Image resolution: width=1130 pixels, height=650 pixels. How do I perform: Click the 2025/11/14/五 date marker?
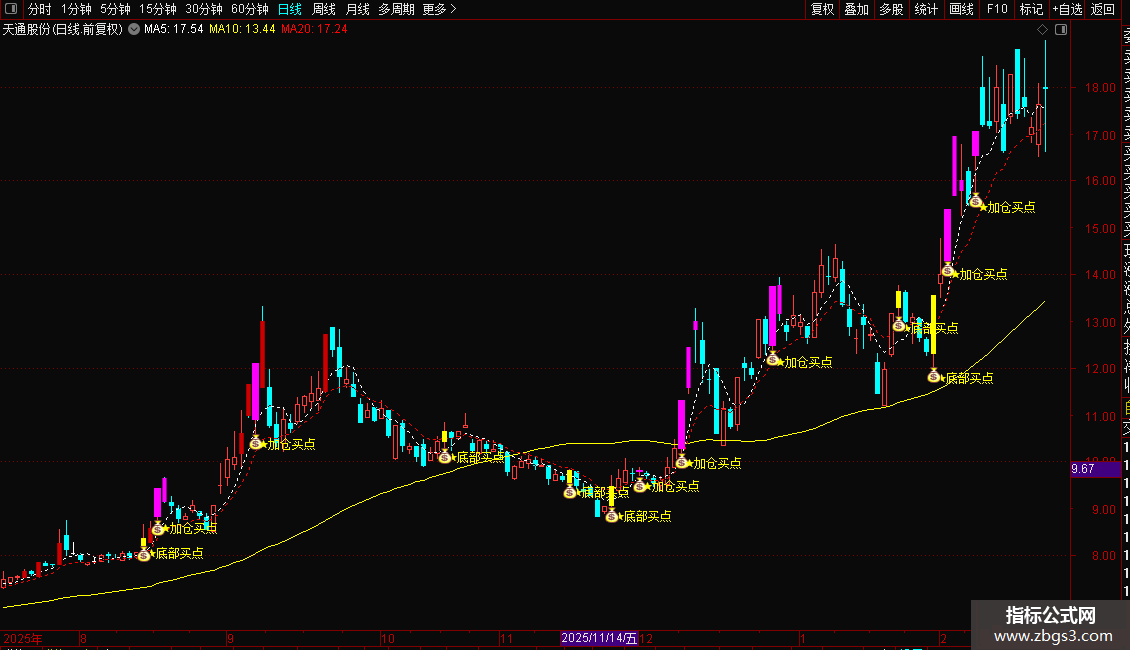coord(599,638)
